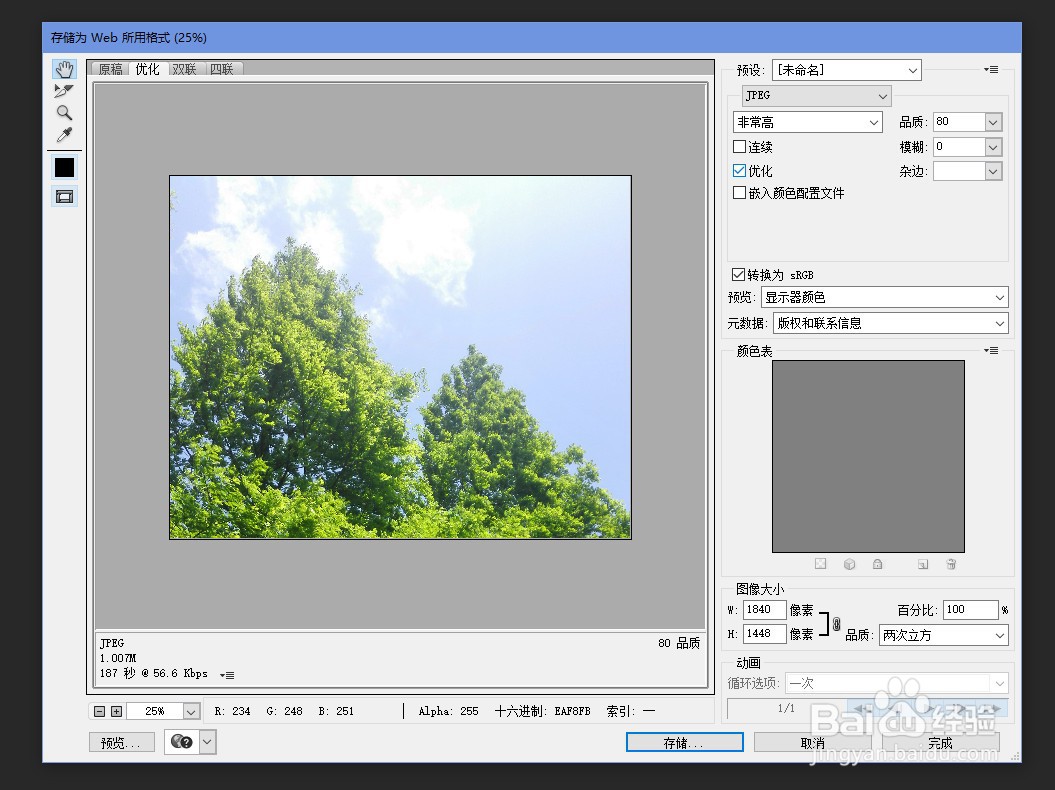Click the zoom out minus icon
This screenshot has height=790, width=1055.
tap(100, 711)
